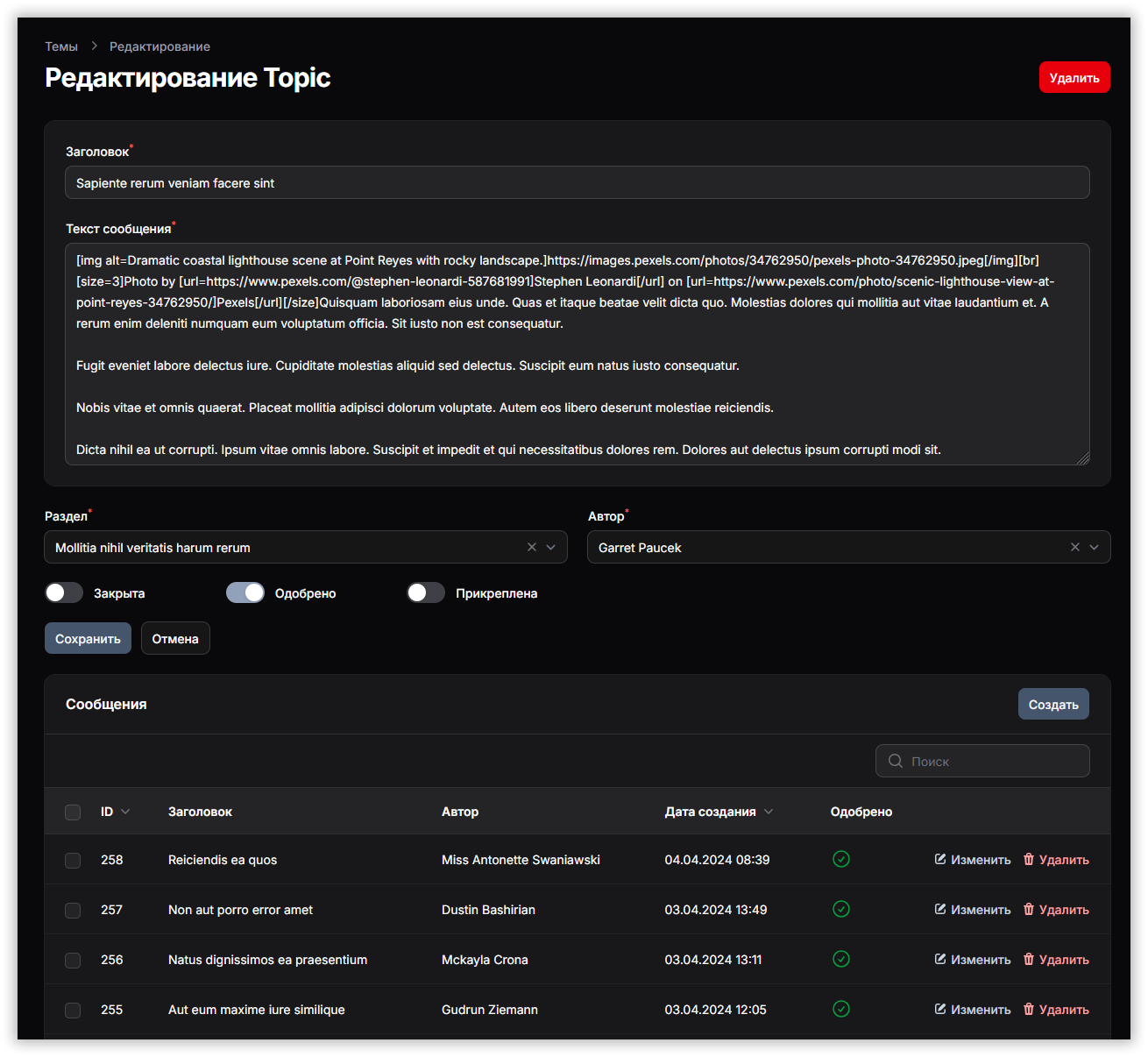Click the edit pencil icon for row 258
Image resolution: width=1148 pixels, height=1057 pixels.
pyautogui.click(x=940, y=859)
